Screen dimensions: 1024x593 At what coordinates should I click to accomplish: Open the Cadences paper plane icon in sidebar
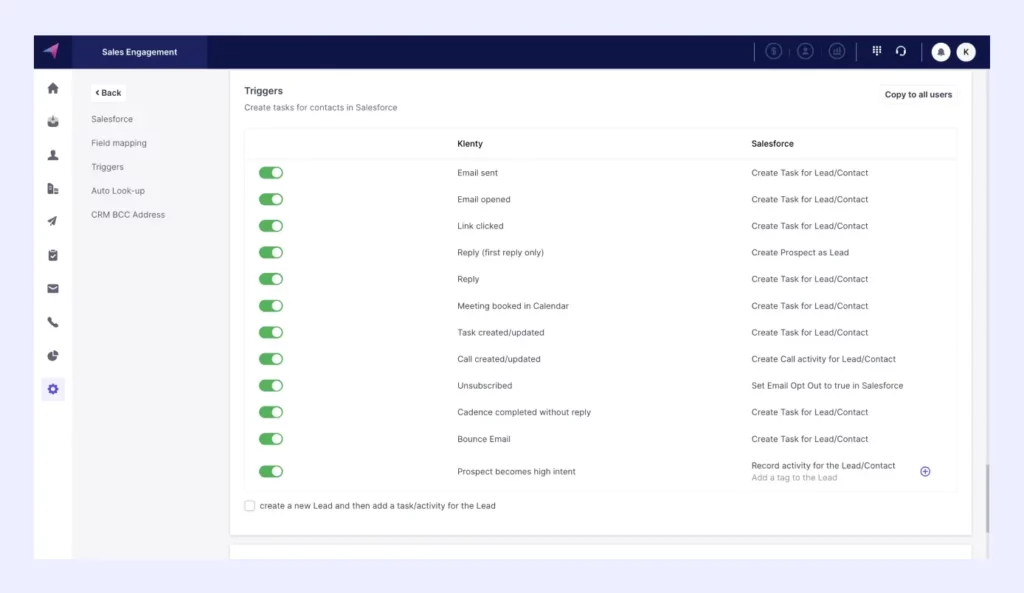(53, 221)
